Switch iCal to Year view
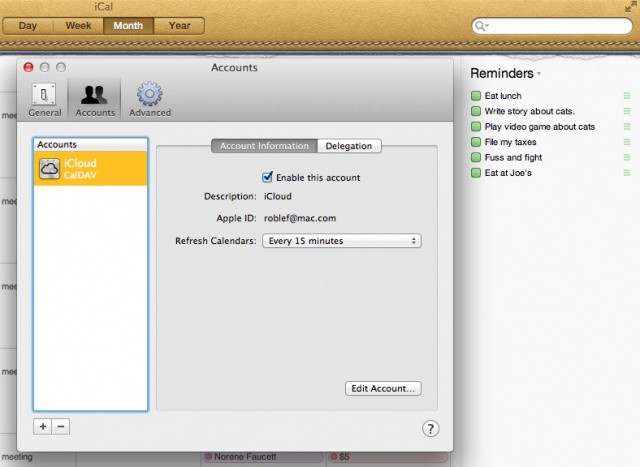 coord(179,26)
